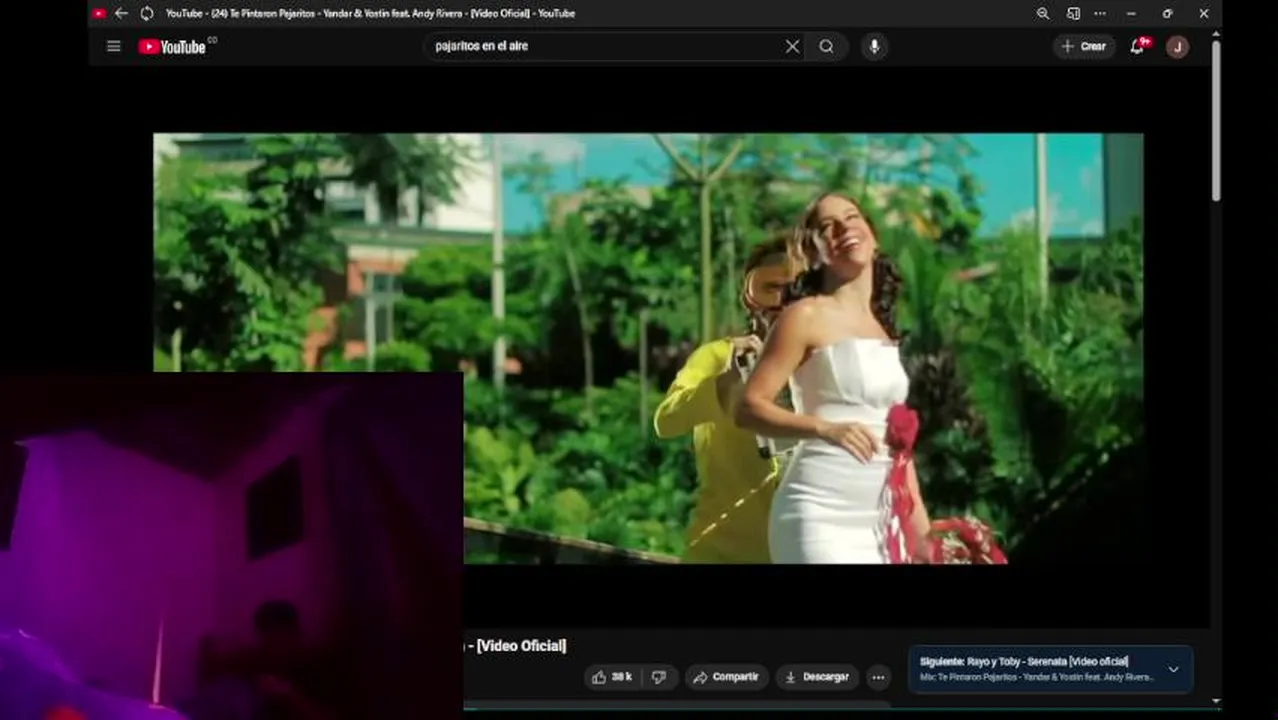The image size is (1278, 720).
Task: Download the video with Descargar
Action: (817, 677)
